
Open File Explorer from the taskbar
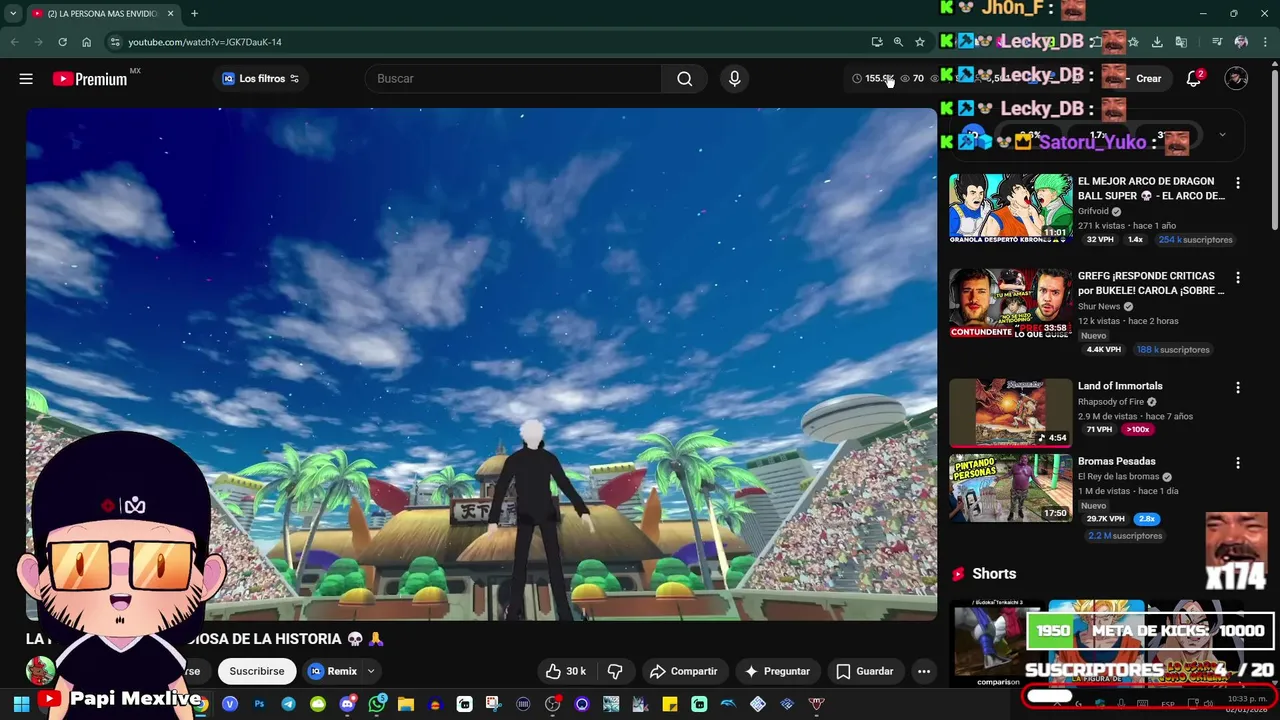[406, 704]
